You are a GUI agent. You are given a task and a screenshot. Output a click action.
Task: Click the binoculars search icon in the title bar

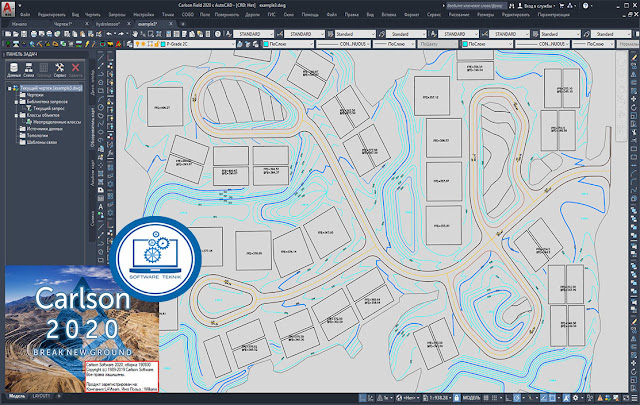(511, 6)
